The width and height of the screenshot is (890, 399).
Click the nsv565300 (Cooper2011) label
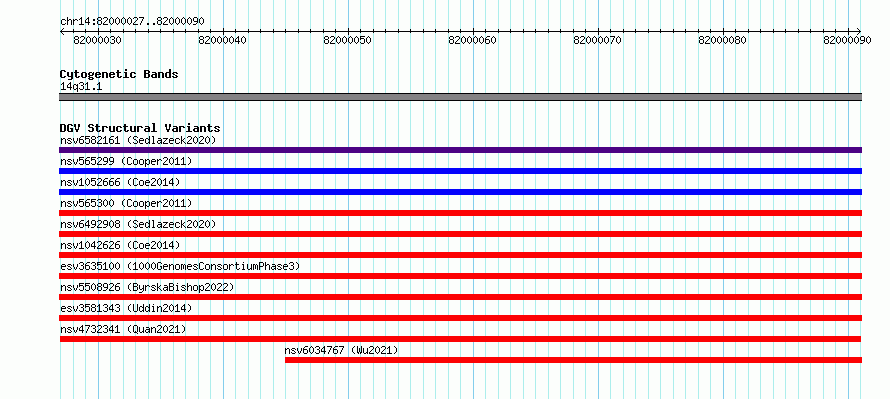click(x=126, y=203)
